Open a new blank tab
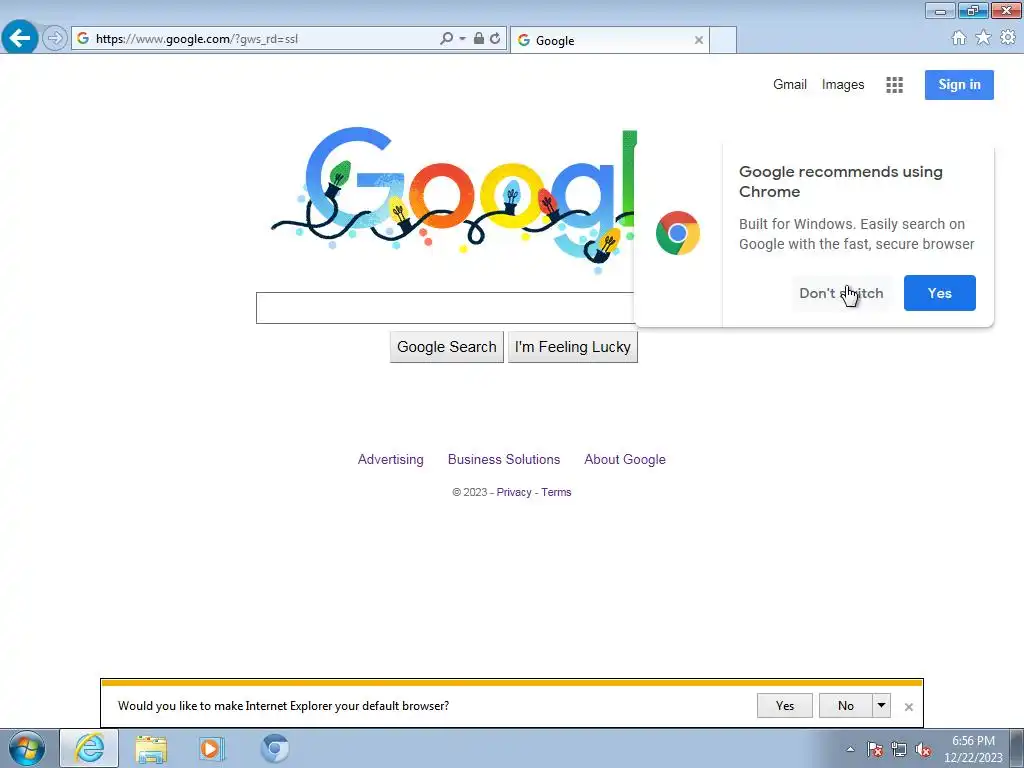The image size is (1024, 768). (723, 40)
